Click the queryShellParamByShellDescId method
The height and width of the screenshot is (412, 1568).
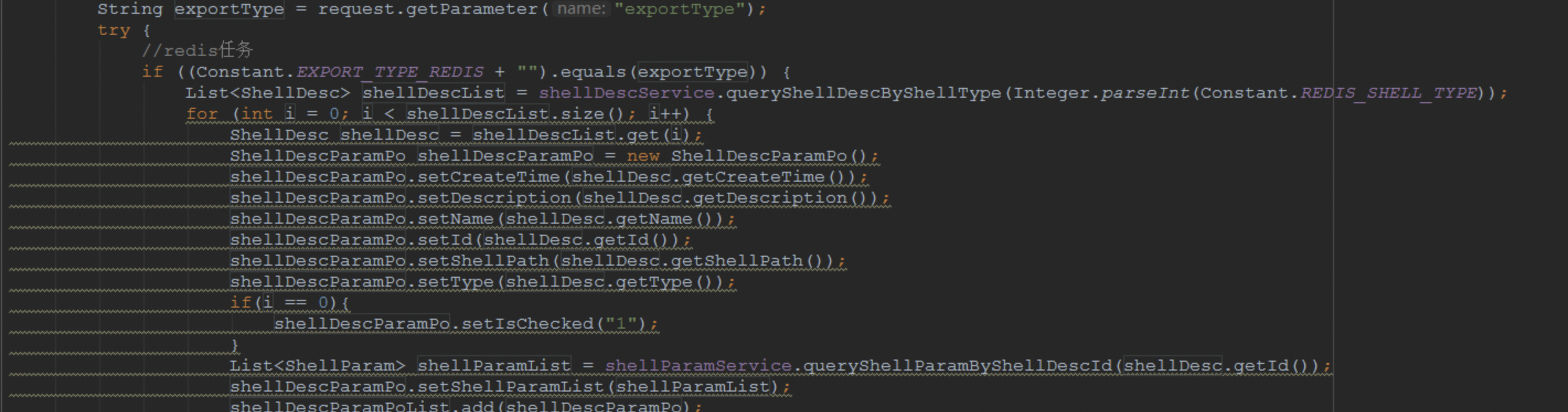[957, 366]
